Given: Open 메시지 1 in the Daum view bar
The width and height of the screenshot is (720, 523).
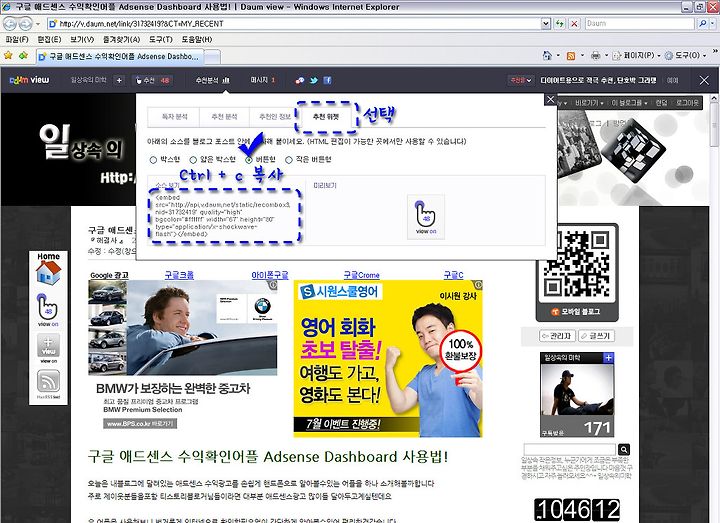Looking at the screenshot, I should tap(263, 80).
